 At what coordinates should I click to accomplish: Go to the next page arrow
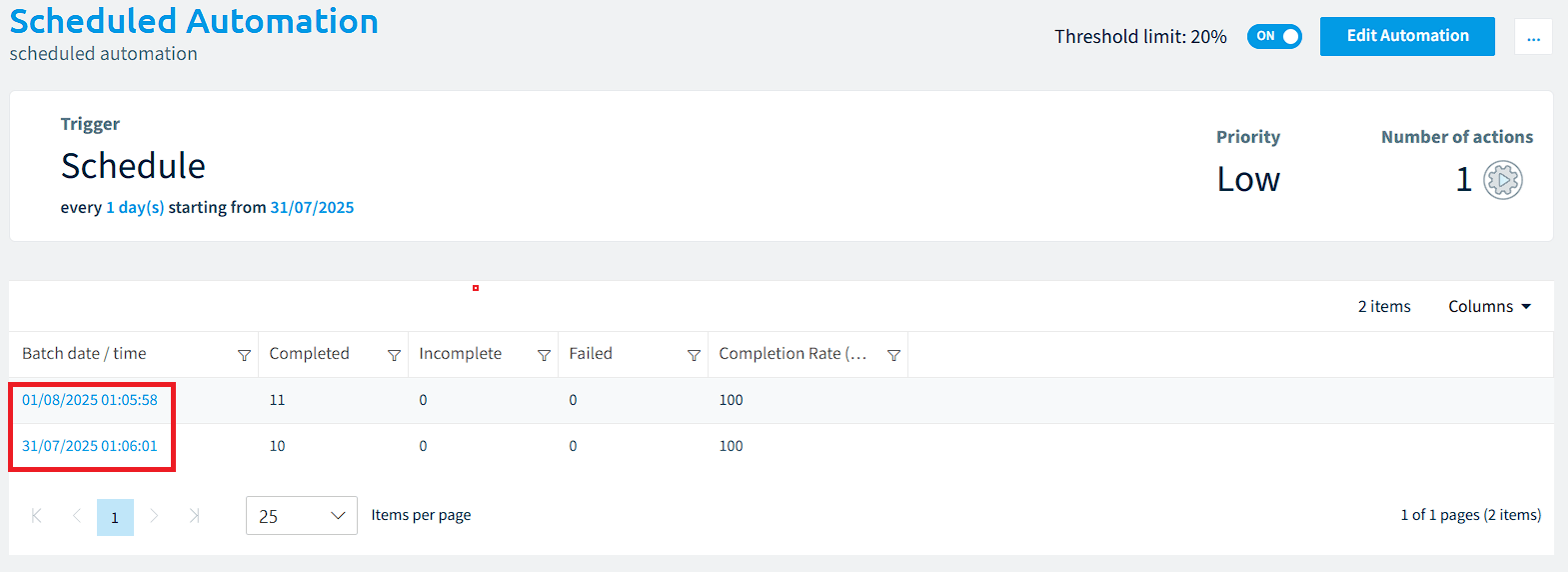(x=154, y=516)
